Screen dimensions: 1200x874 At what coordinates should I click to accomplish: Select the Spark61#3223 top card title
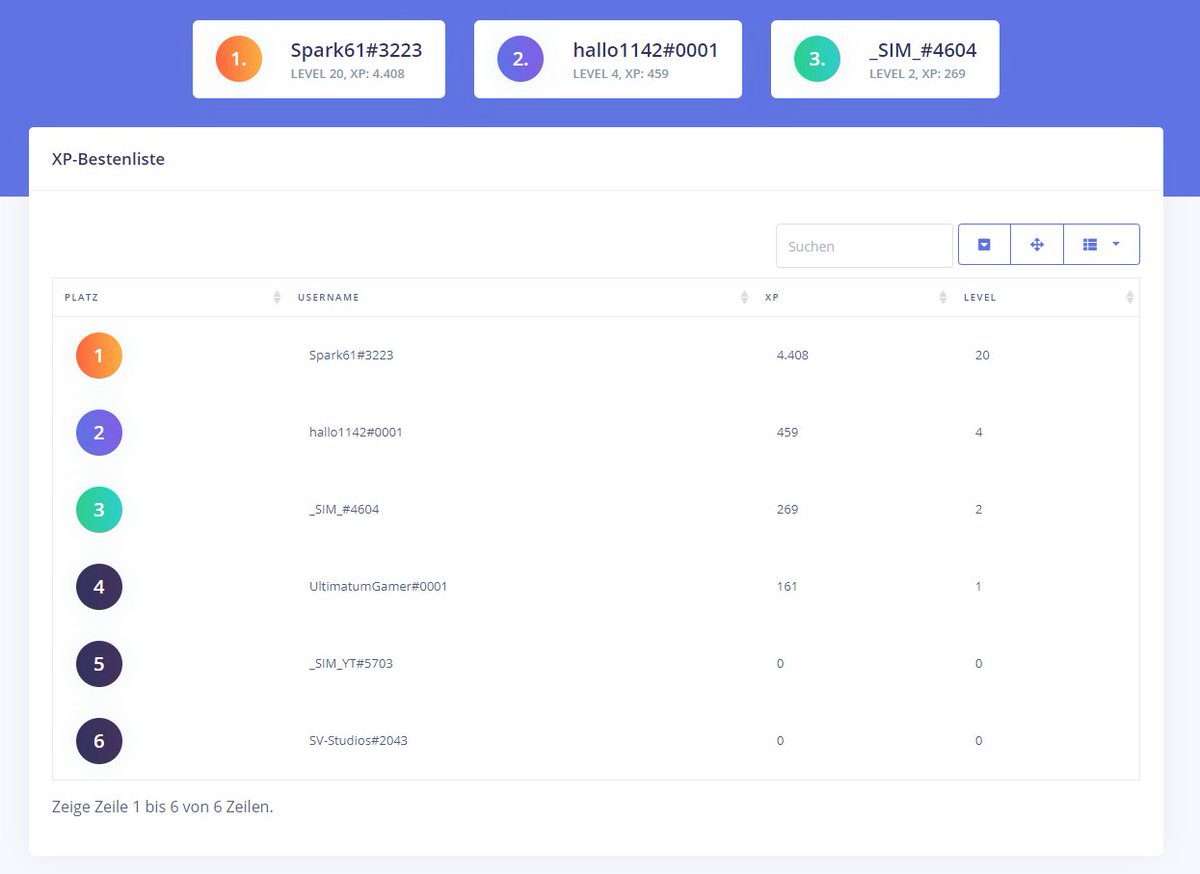(x=356, y=50)
